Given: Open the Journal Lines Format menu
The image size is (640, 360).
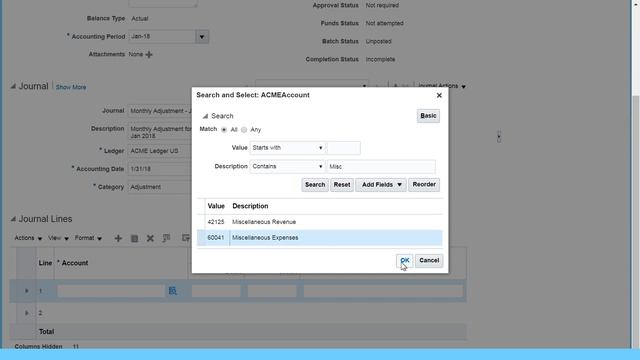Looking at the screenshot, I should click(88, 238).
